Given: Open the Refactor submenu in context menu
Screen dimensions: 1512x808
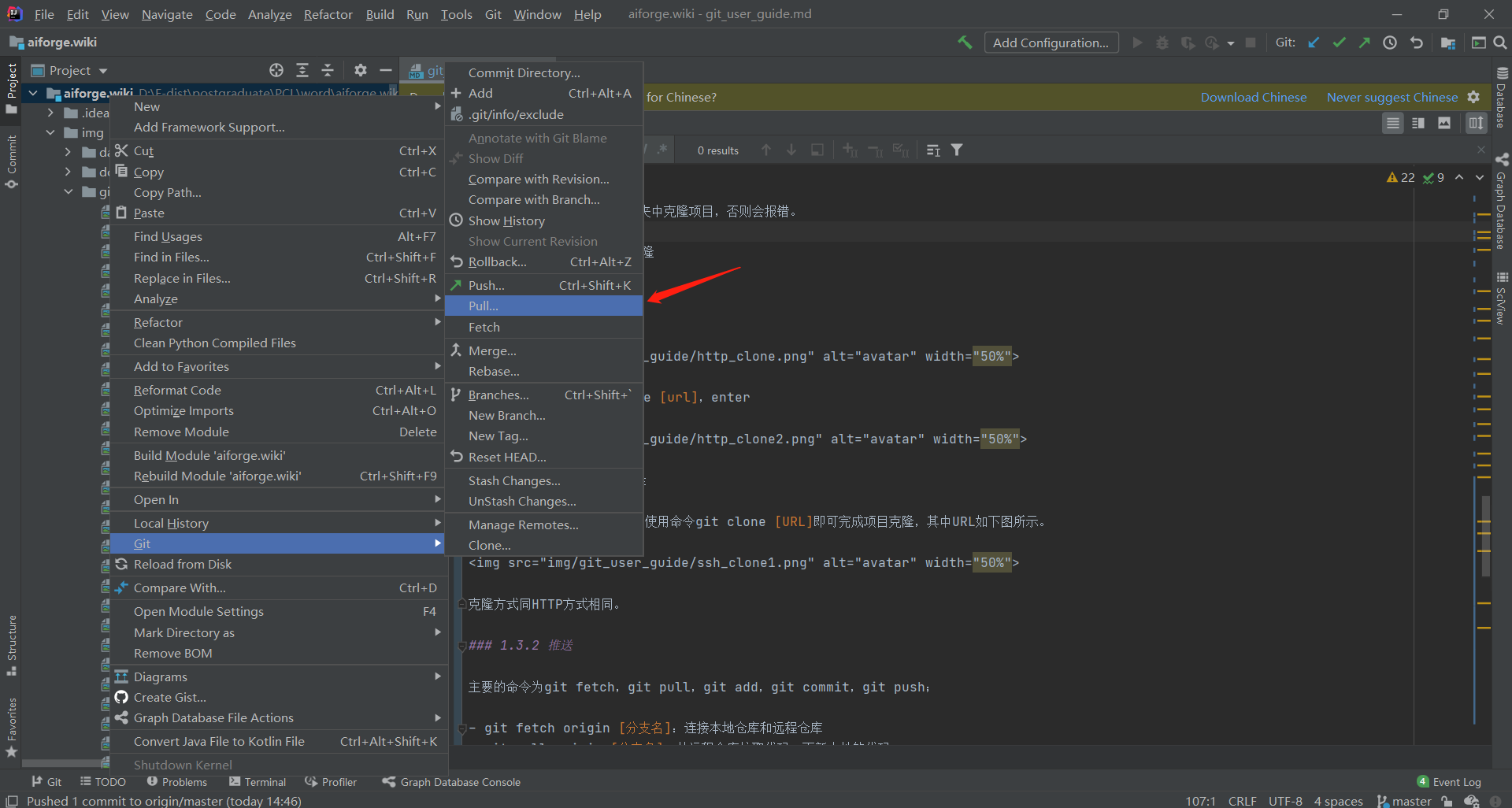Looking at the screenshot, I should tap(277, 322).
